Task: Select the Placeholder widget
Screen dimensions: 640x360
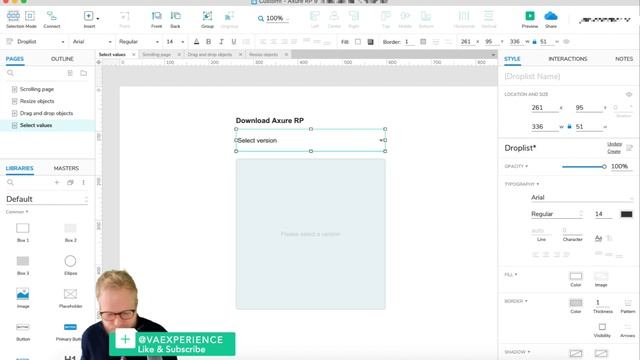Action: pos(70,298)
